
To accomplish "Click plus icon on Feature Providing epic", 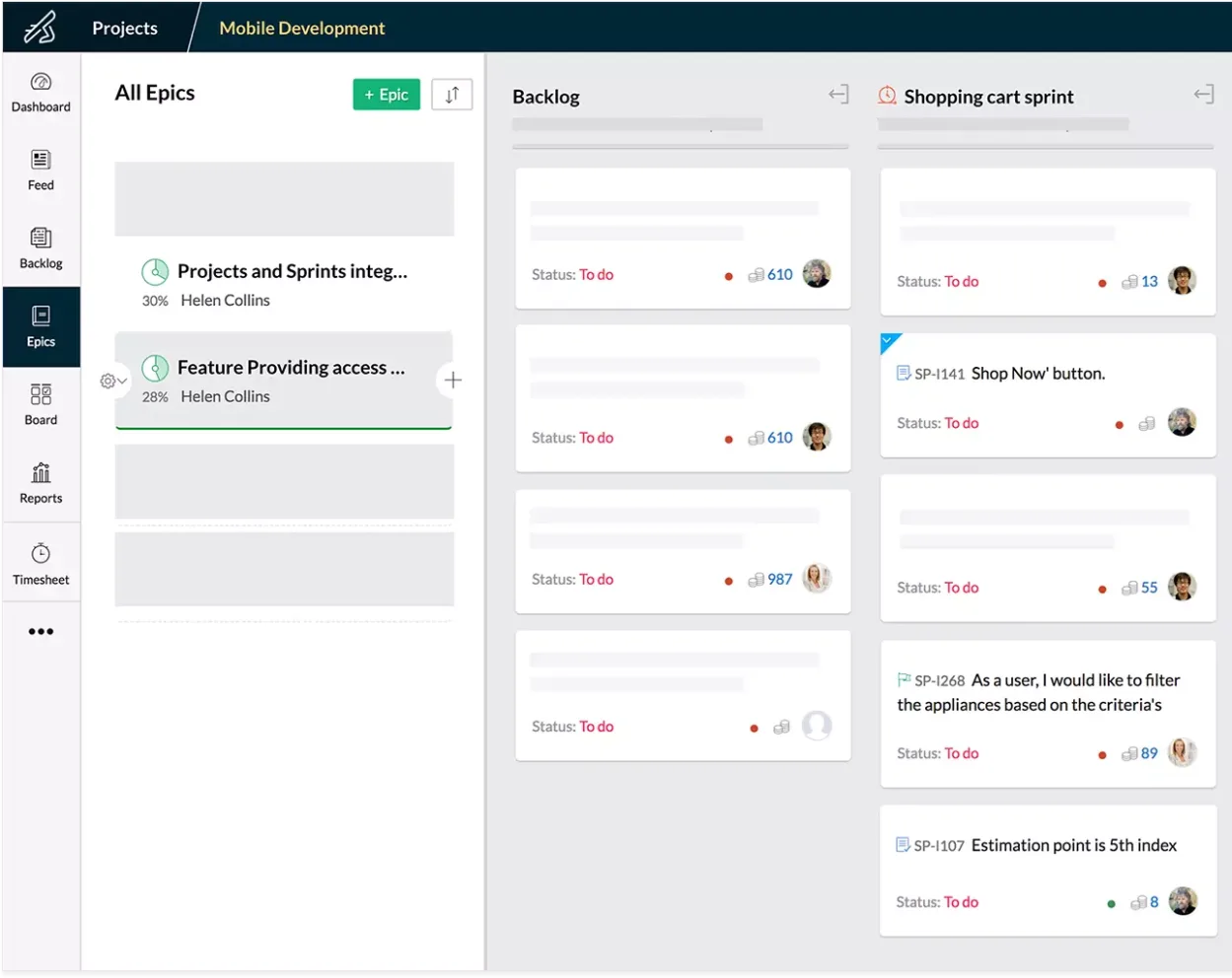I will click(453, 381).
